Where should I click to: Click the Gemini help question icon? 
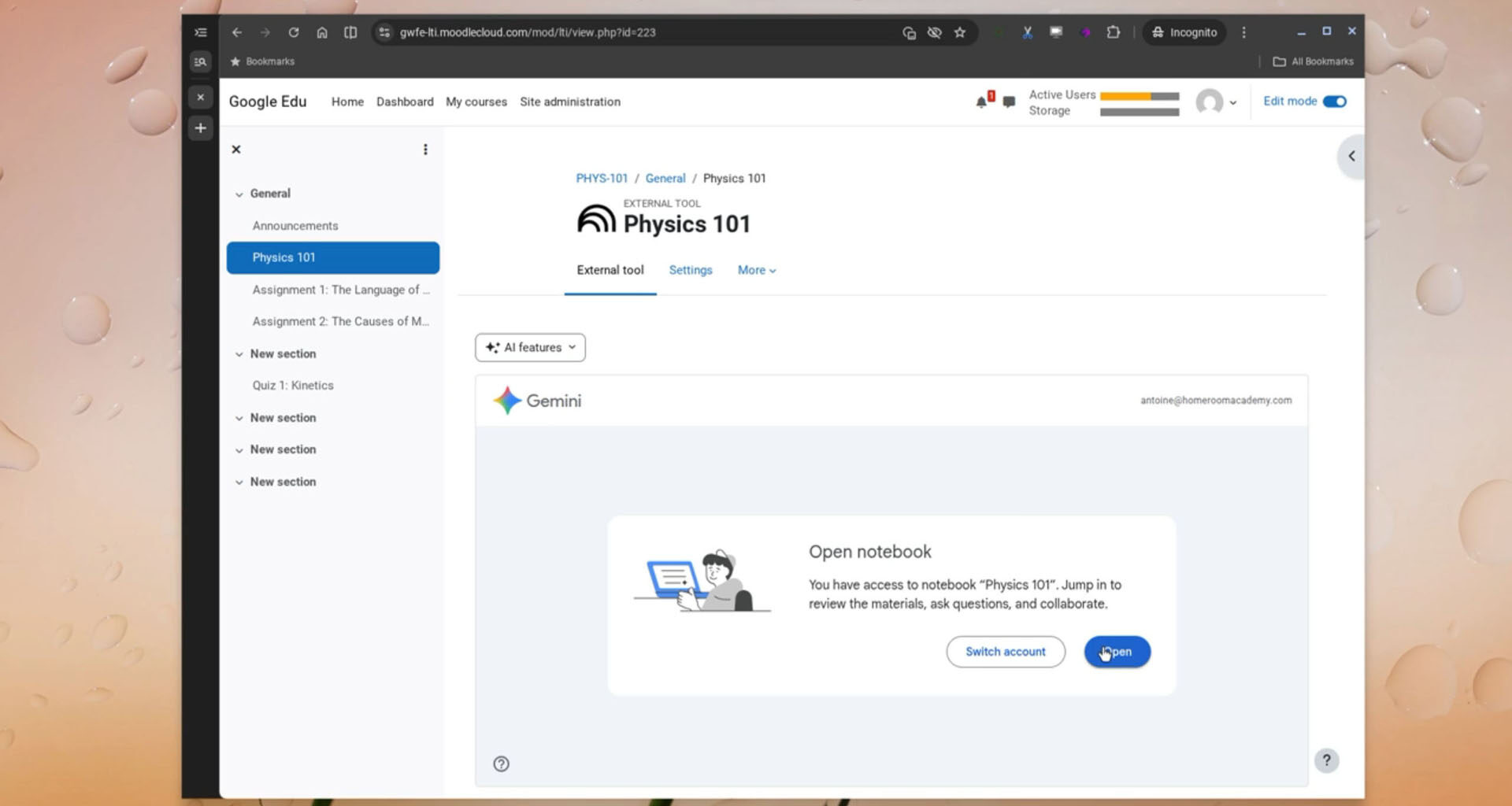tap(501, 763)
